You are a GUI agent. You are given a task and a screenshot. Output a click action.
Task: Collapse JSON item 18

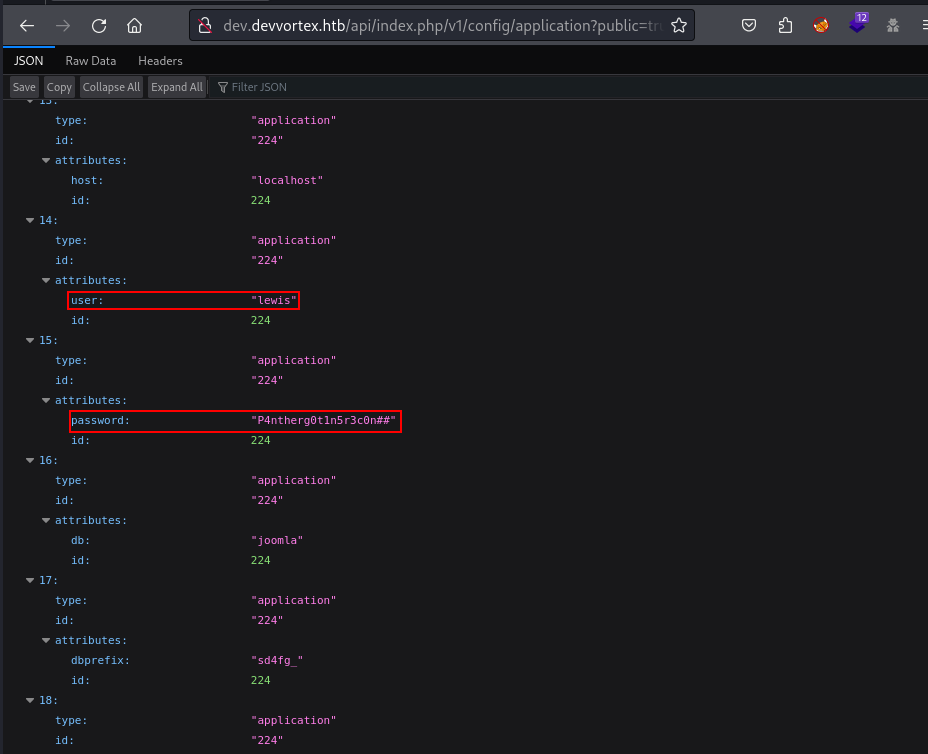coord(30,701)
